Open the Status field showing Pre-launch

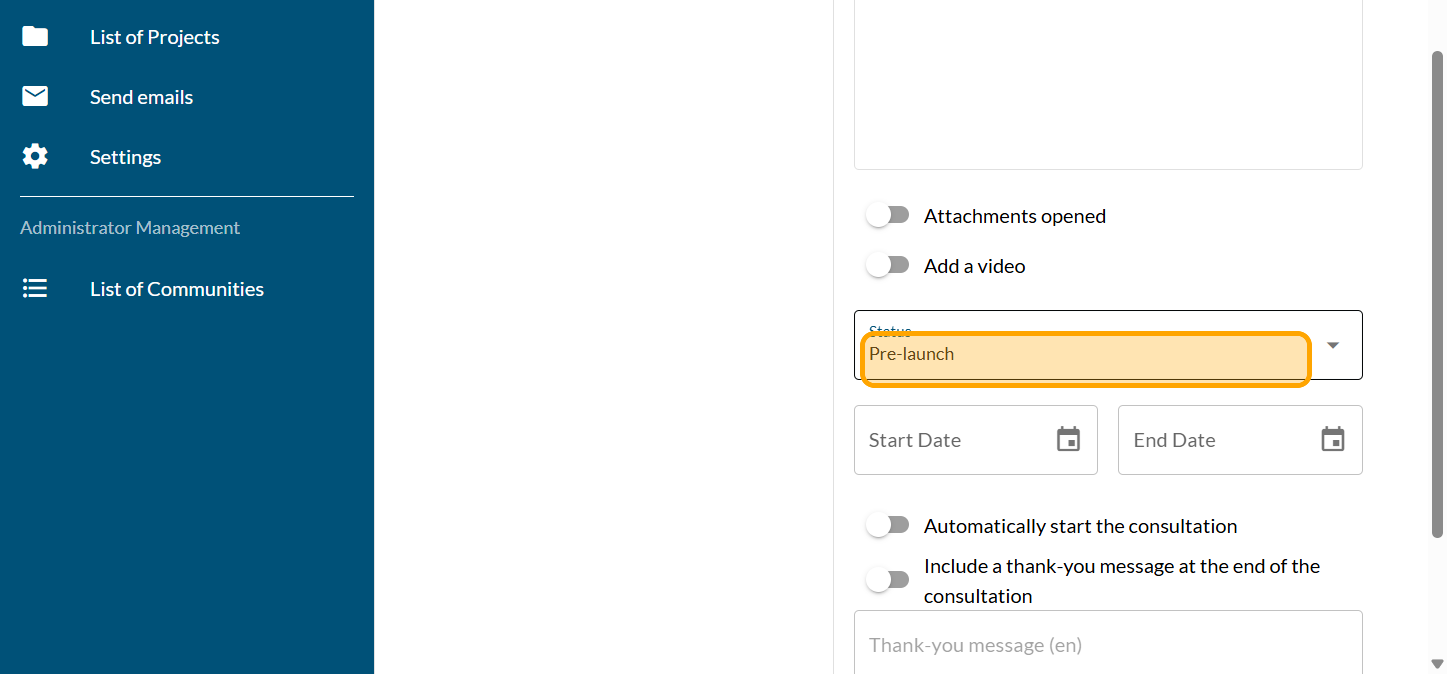click(1085, 356)
